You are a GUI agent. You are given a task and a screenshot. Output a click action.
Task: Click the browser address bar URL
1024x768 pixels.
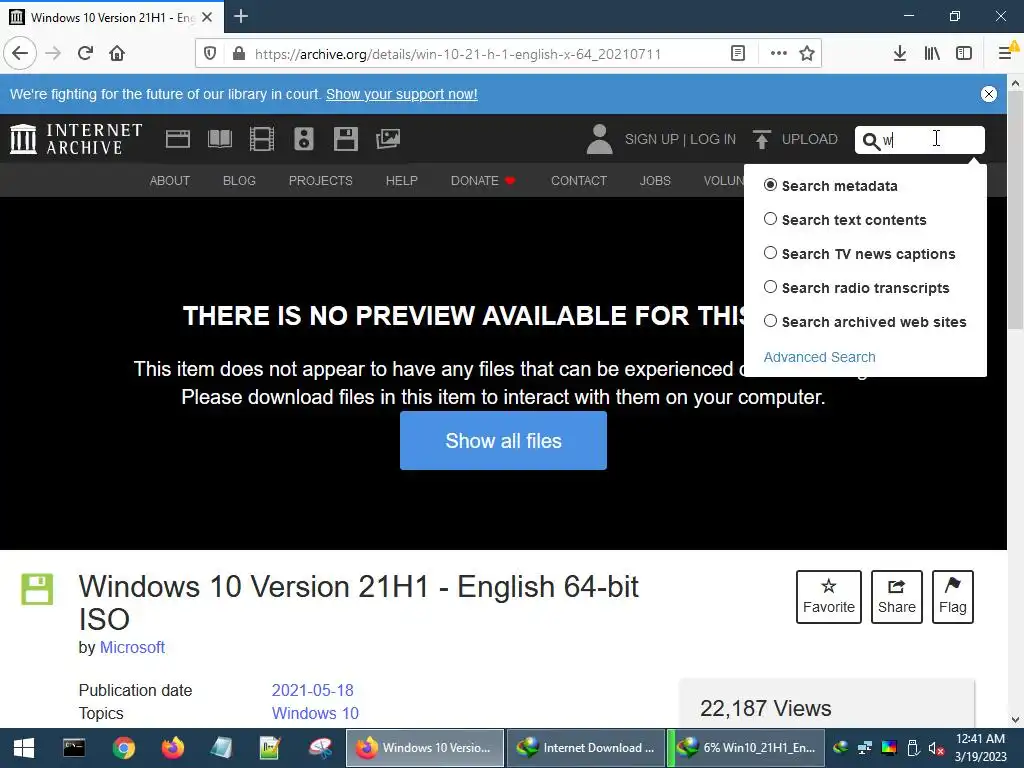[x=458, y=54]
